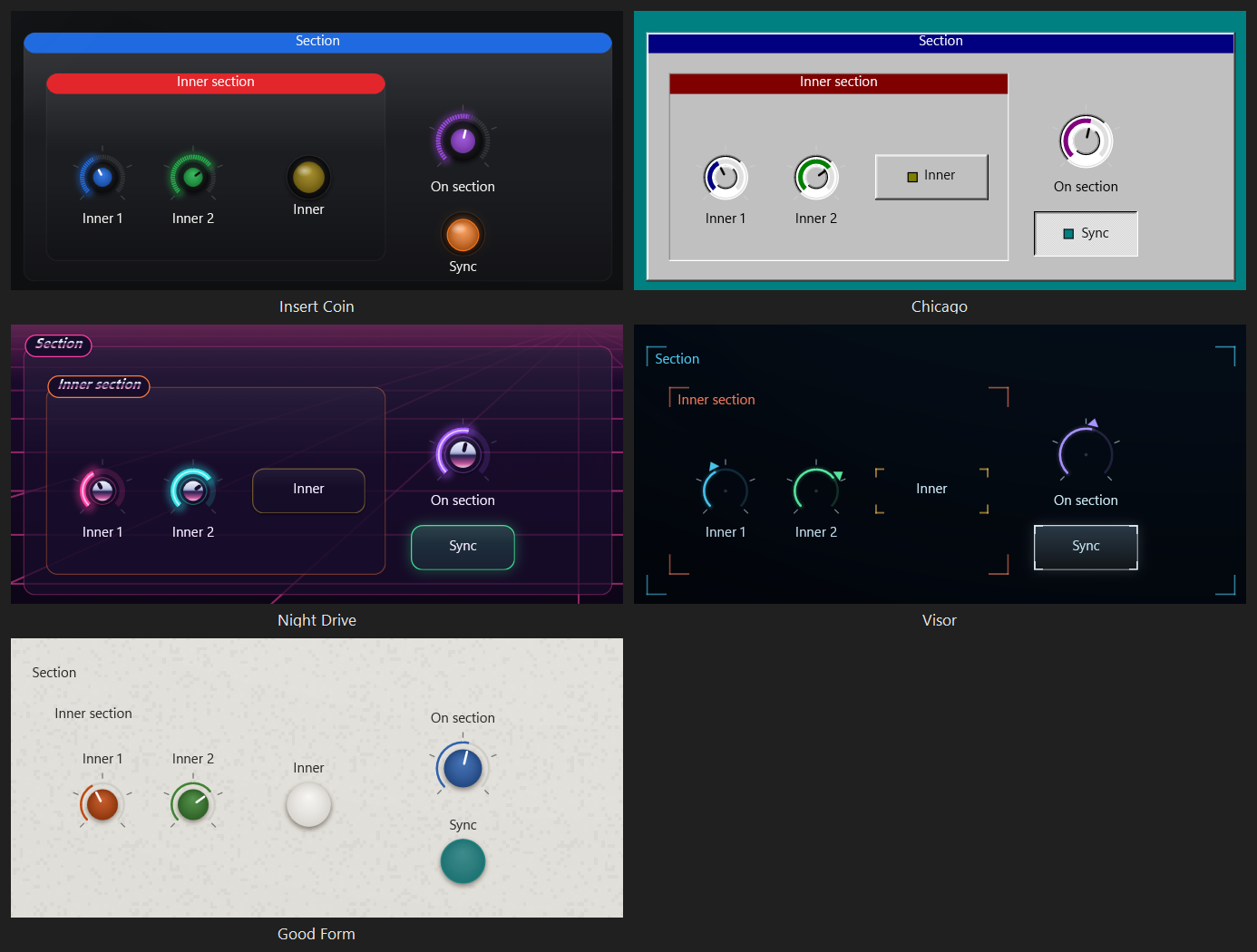Screen dimensions: 1257x952
Task: Click the blue On section knob in Good Form
Action: 463,768
